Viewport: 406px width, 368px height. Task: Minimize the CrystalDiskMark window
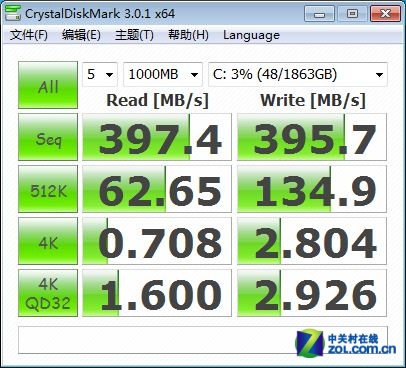[319, 14]
